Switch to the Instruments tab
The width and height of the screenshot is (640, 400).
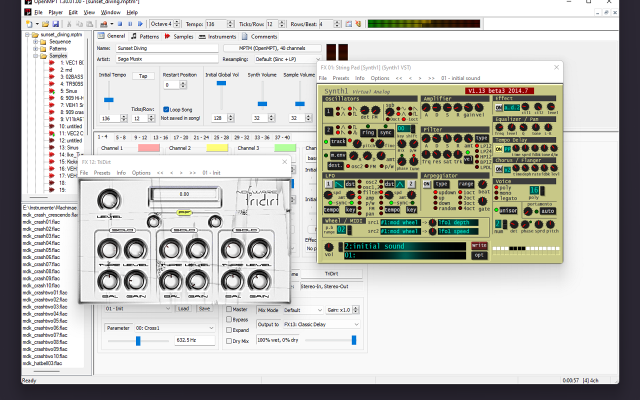point(217,36)
